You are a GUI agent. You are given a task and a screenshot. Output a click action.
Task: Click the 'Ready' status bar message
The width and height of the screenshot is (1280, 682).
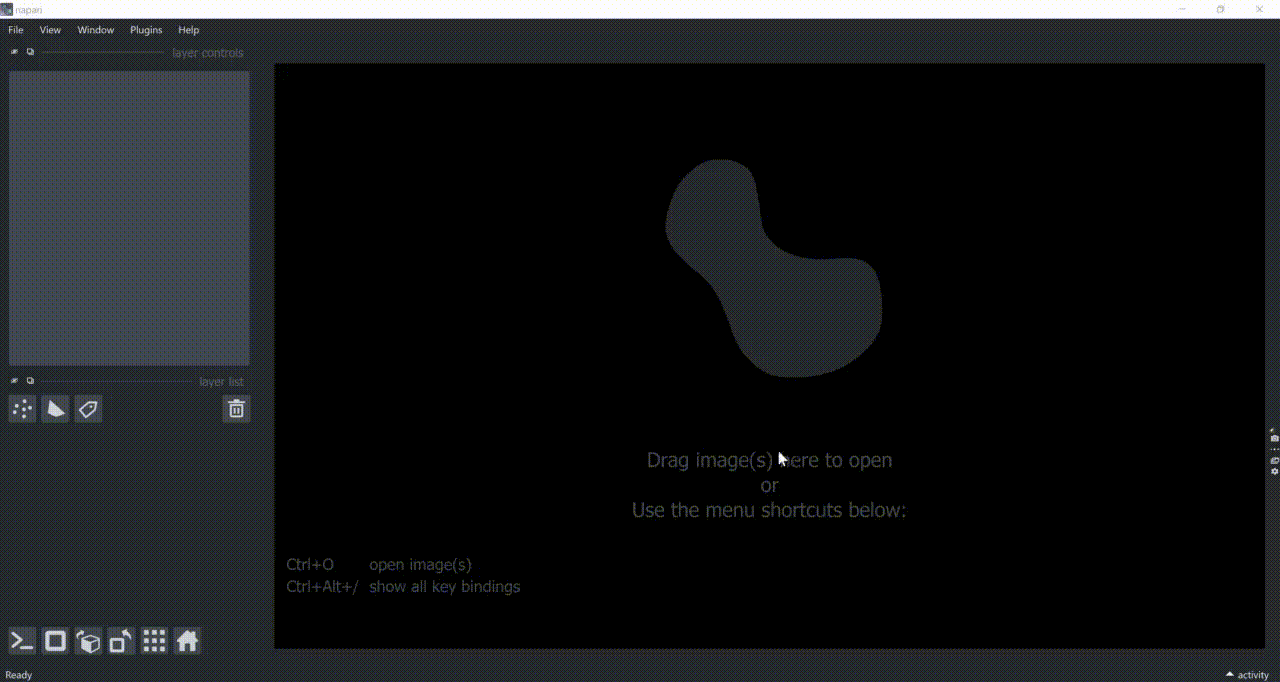point(19,675)
